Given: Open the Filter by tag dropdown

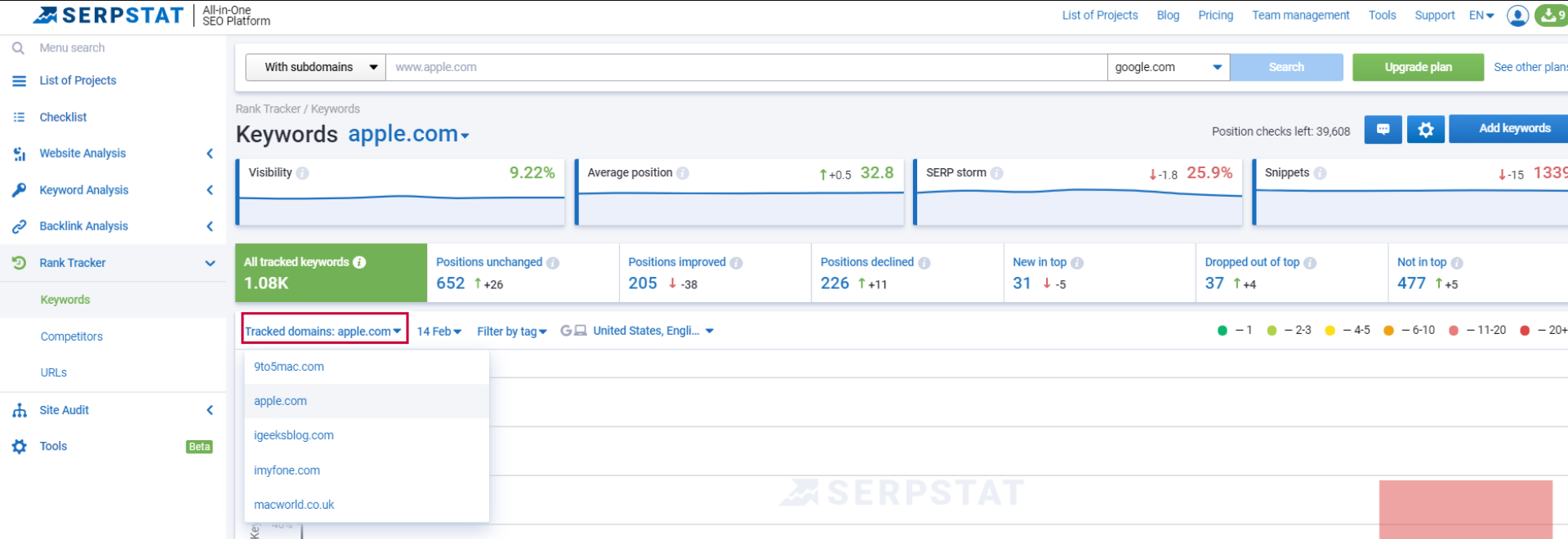Looking at the screenshot, I should point(512,332).
